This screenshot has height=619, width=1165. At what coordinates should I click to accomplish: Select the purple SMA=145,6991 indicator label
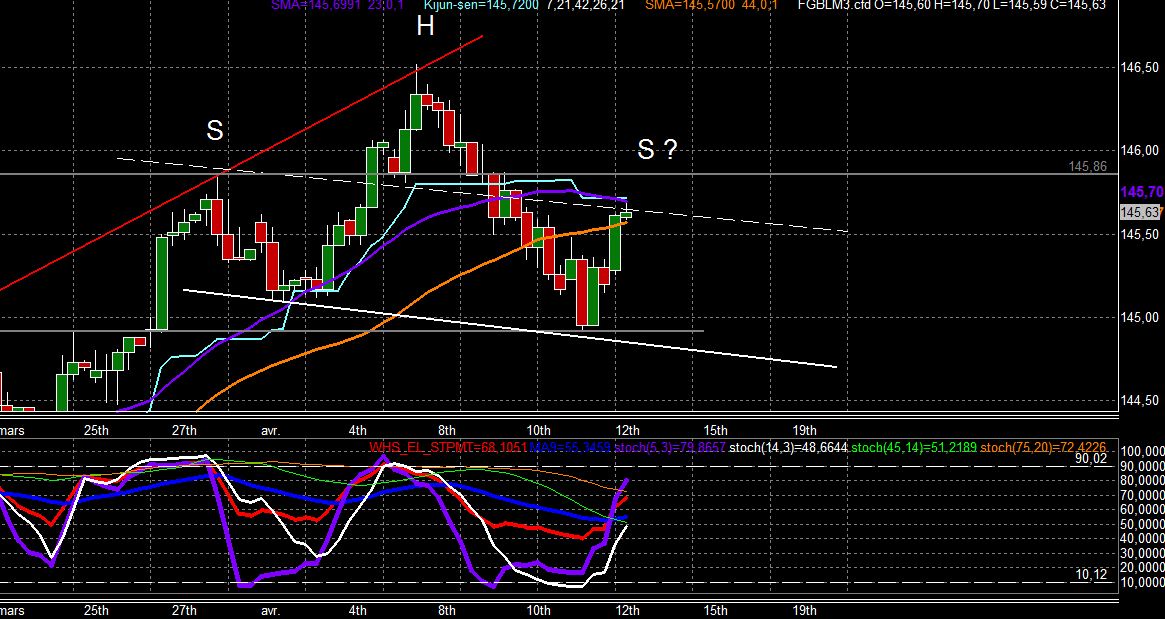tap(336, 4)
